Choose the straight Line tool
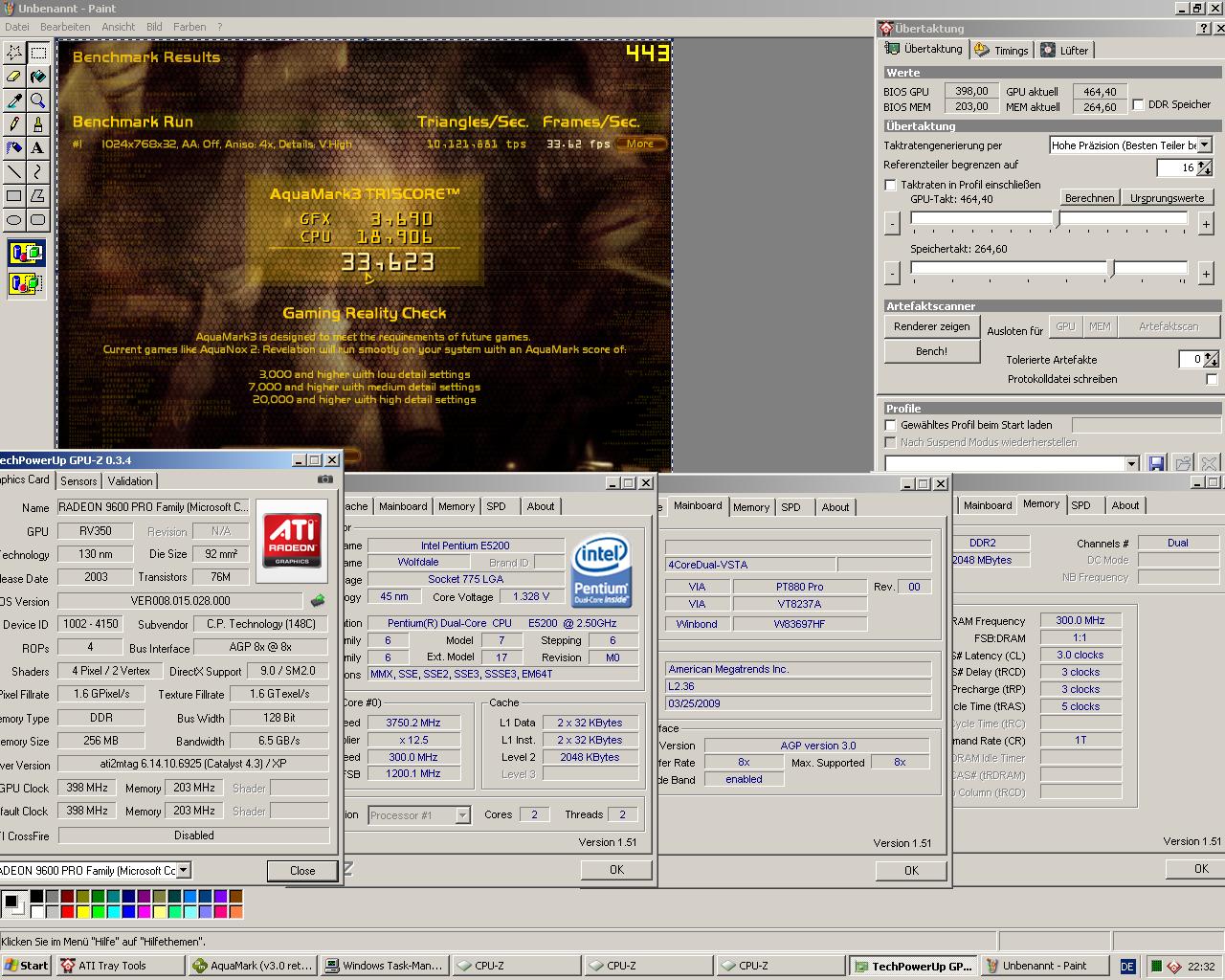The image size is (1225, 980). [x=14, y=171]
